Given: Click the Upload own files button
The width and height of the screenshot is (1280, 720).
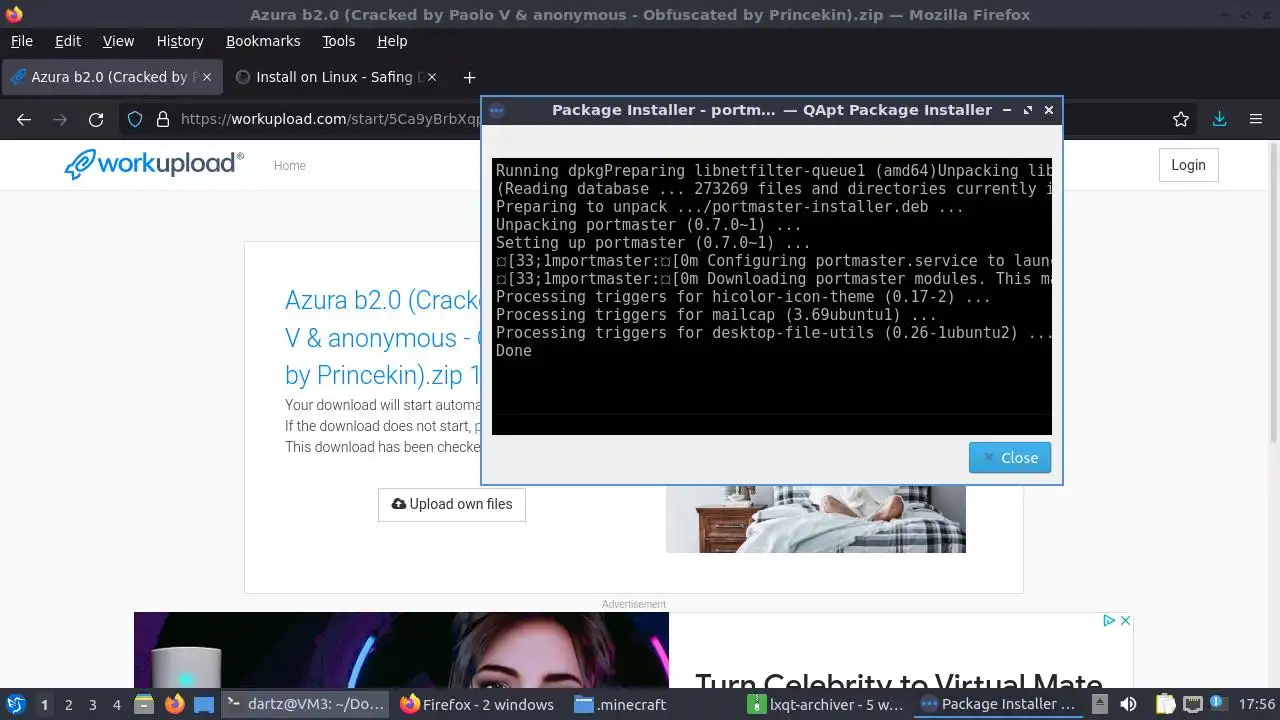Looking at the screenshot, I should 452,504.
